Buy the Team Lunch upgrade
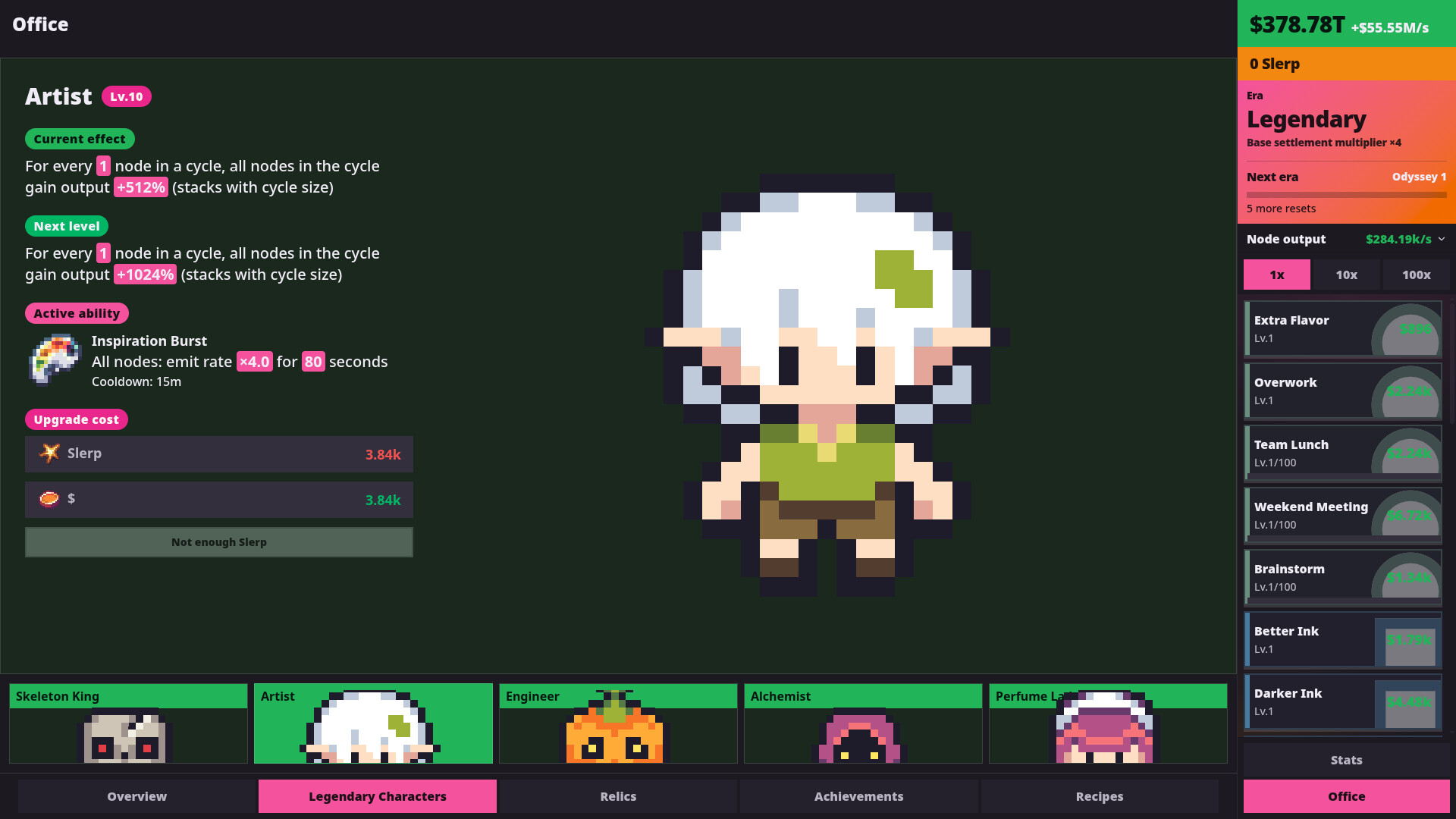The width and height of the screenshot is (1456, 819). (x=1343, y=453)
